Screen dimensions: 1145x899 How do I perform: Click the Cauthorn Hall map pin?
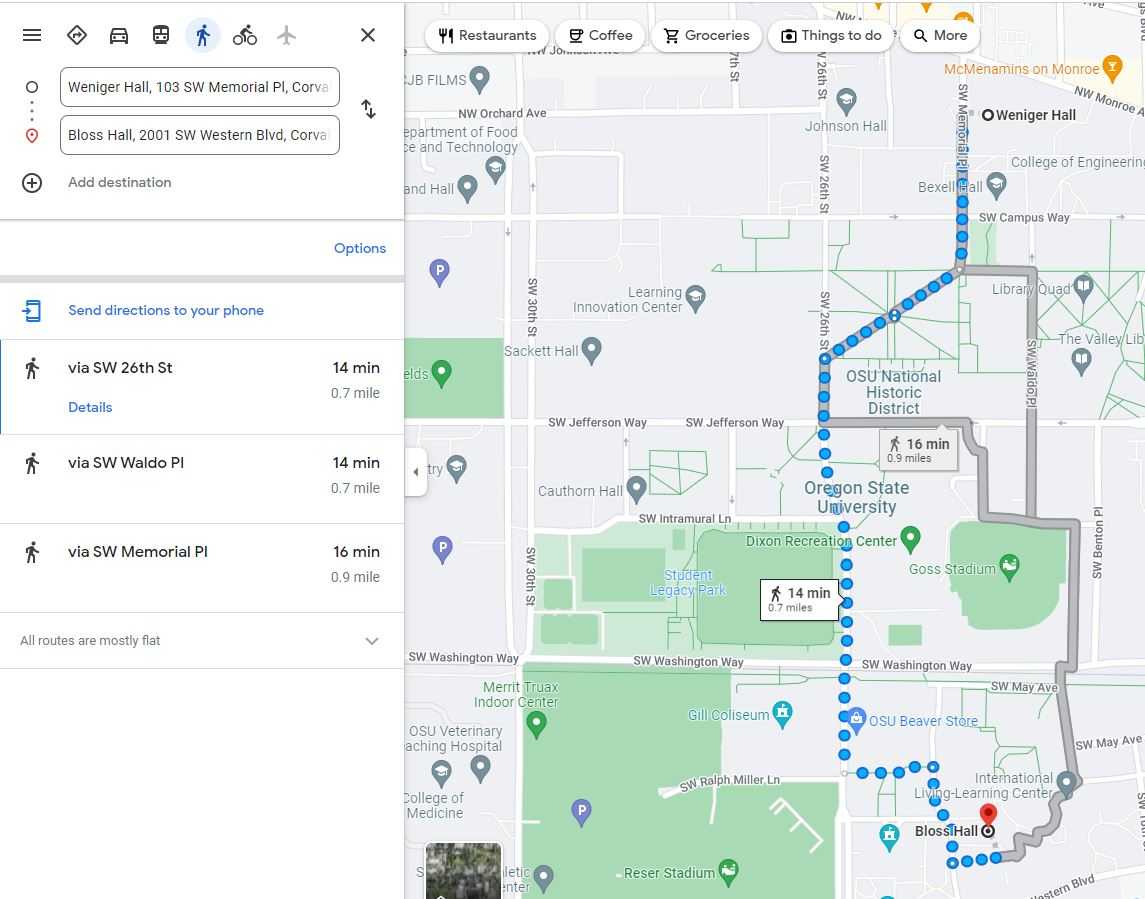pos(637,489)
